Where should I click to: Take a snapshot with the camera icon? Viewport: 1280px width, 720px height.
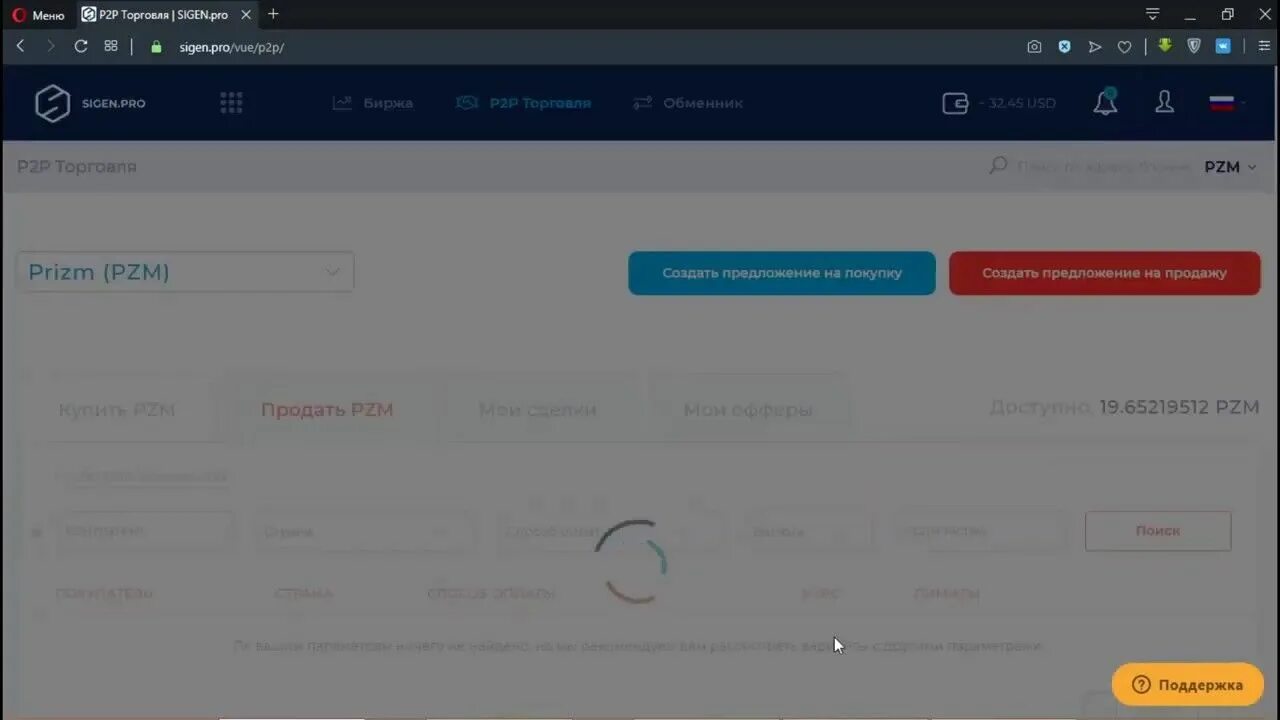1034,46
